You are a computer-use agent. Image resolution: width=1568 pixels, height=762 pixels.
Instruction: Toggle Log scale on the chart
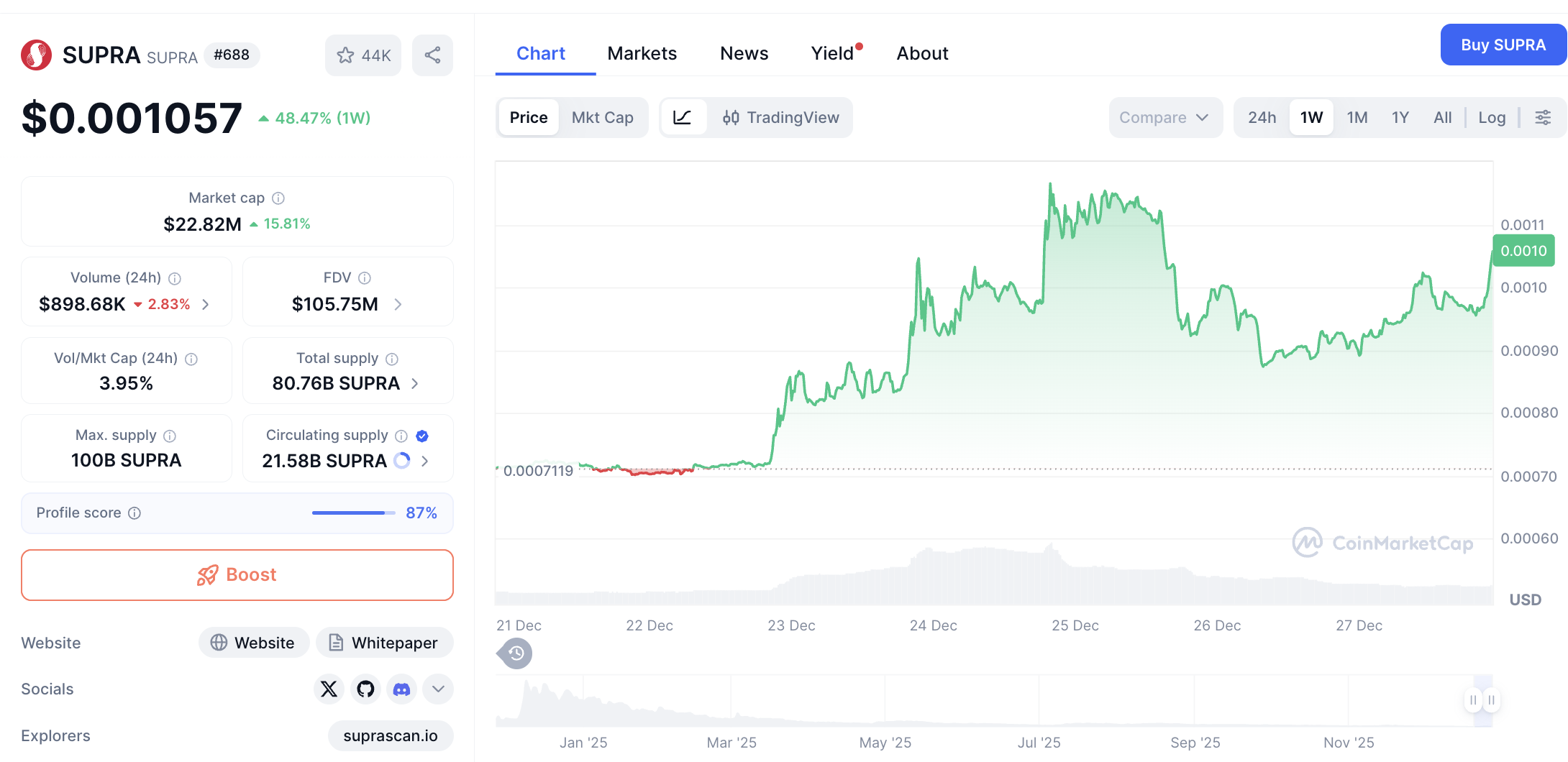(1492, 117)
